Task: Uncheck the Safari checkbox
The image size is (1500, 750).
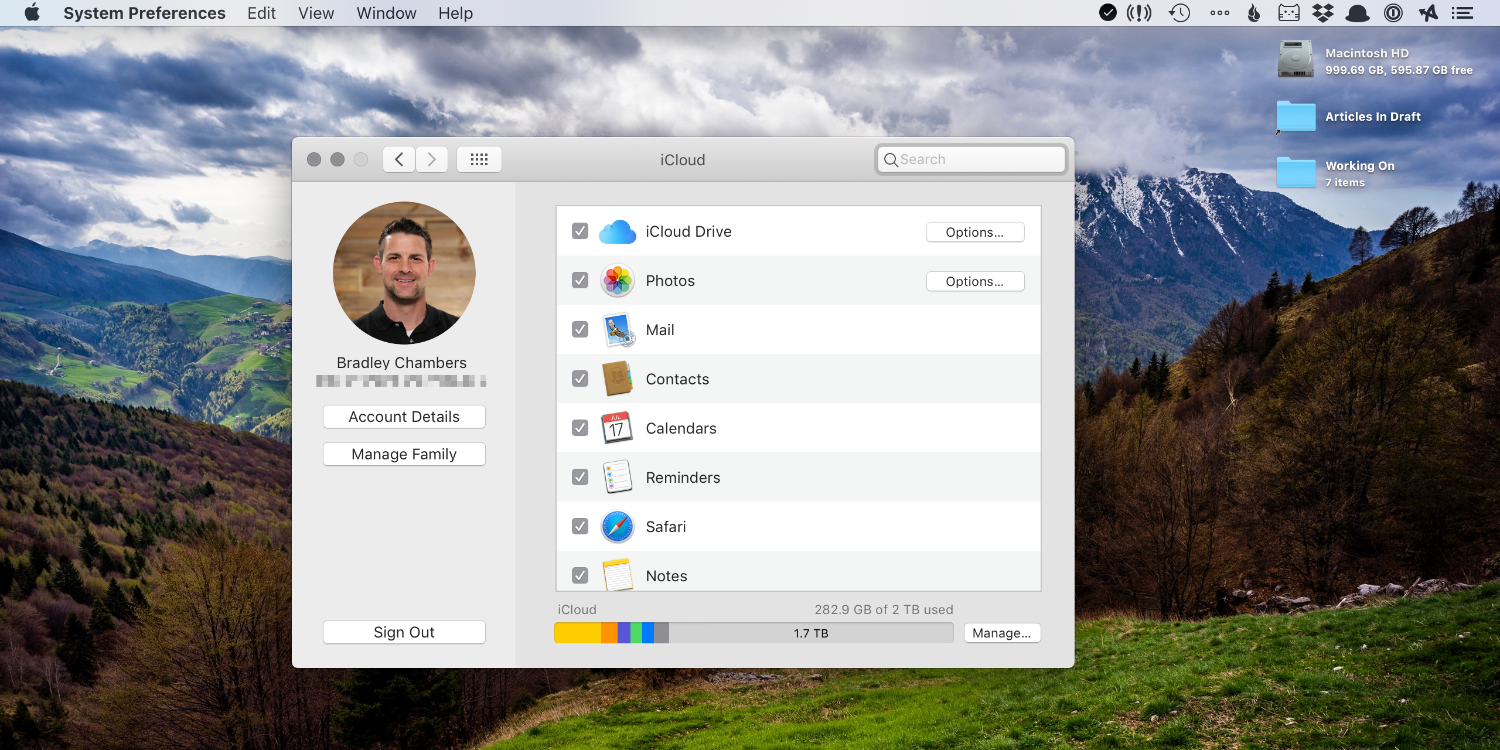Action: coord(580,526)
